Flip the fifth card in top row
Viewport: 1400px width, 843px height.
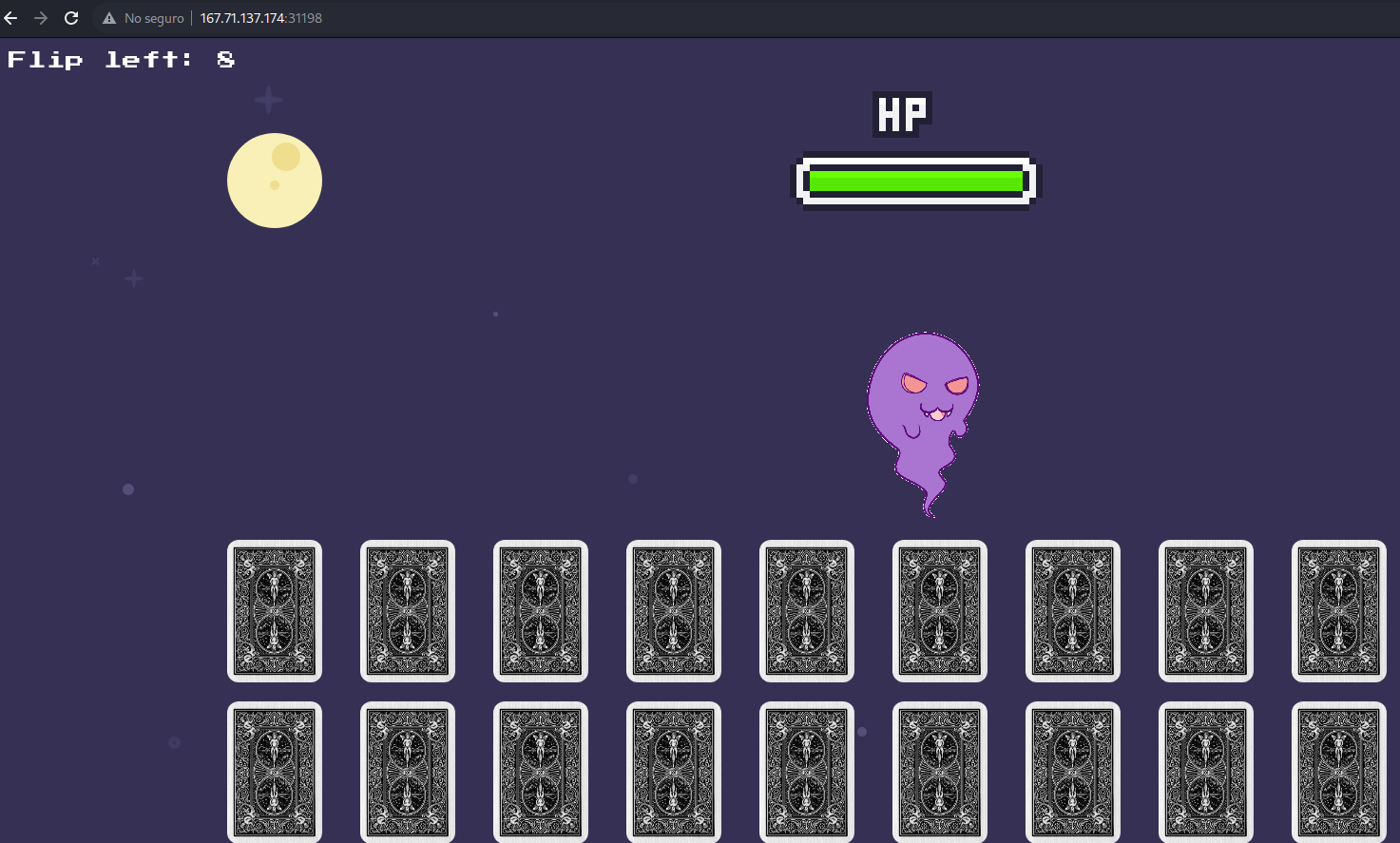(807, 611)
